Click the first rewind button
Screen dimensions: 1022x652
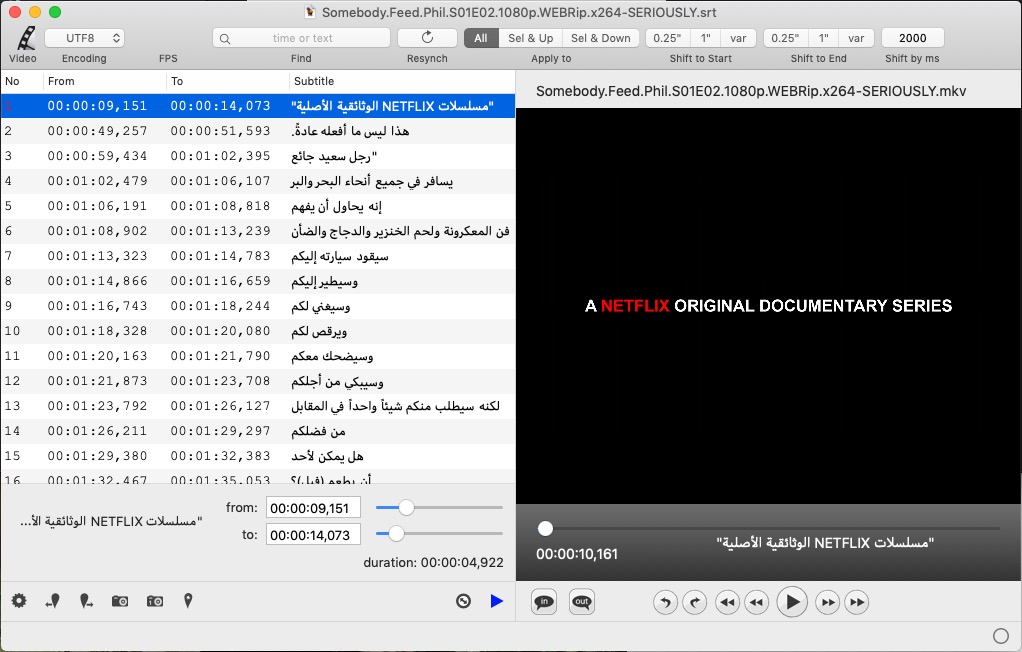point(727,602)
